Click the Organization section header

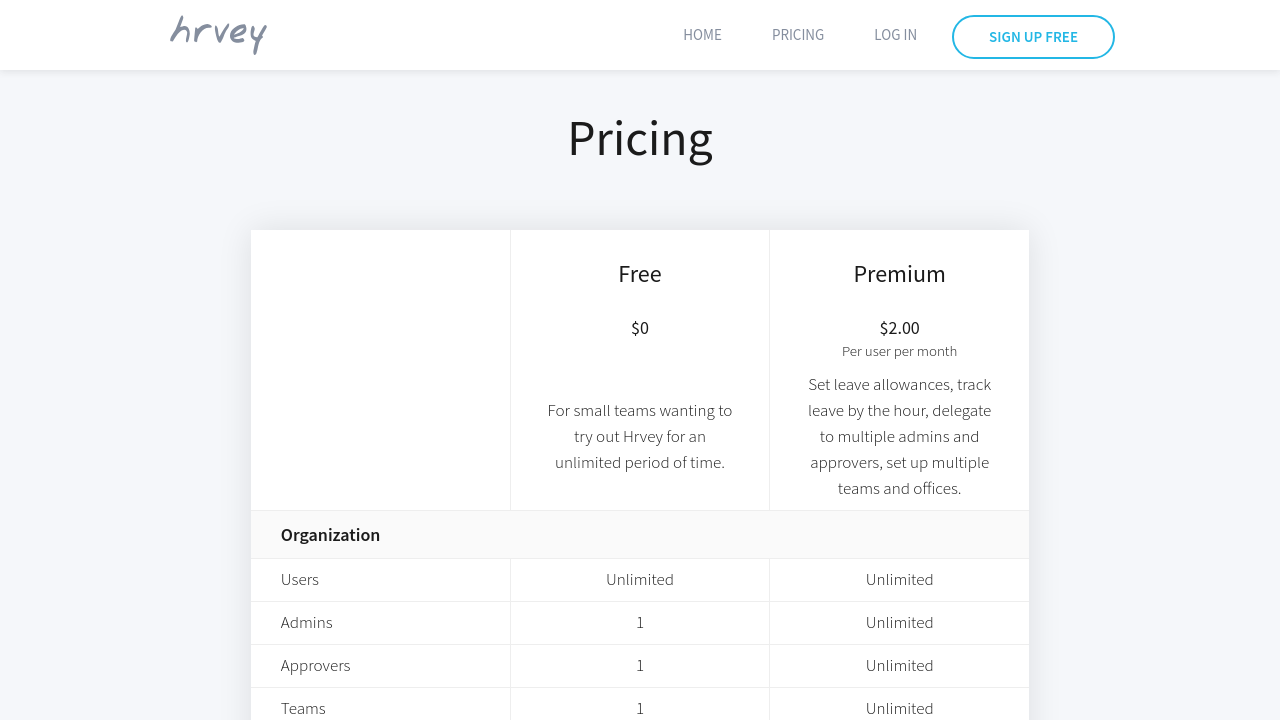[x=330, y=535]
